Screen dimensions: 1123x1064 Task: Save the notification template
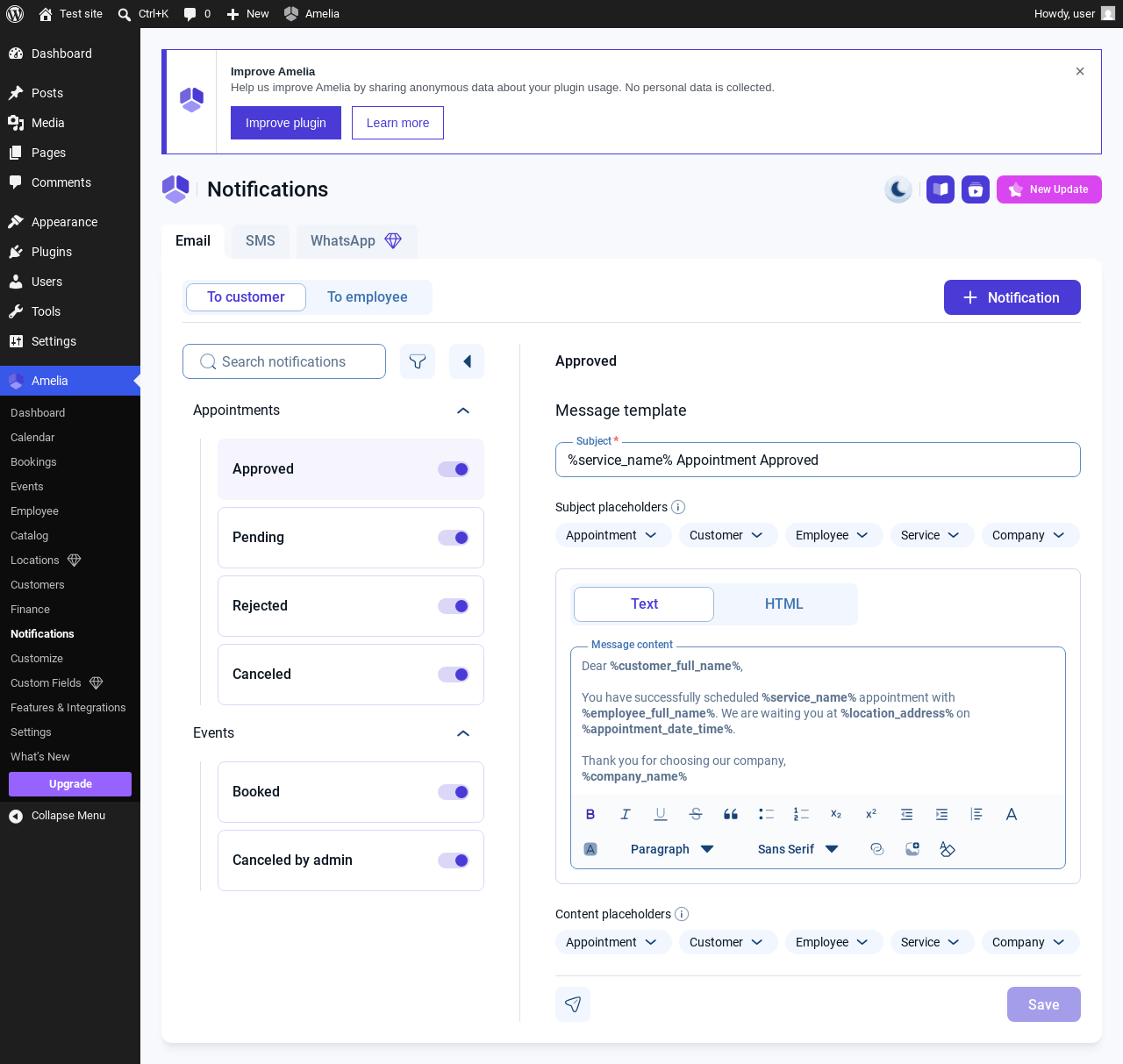coord(1044,1004)
